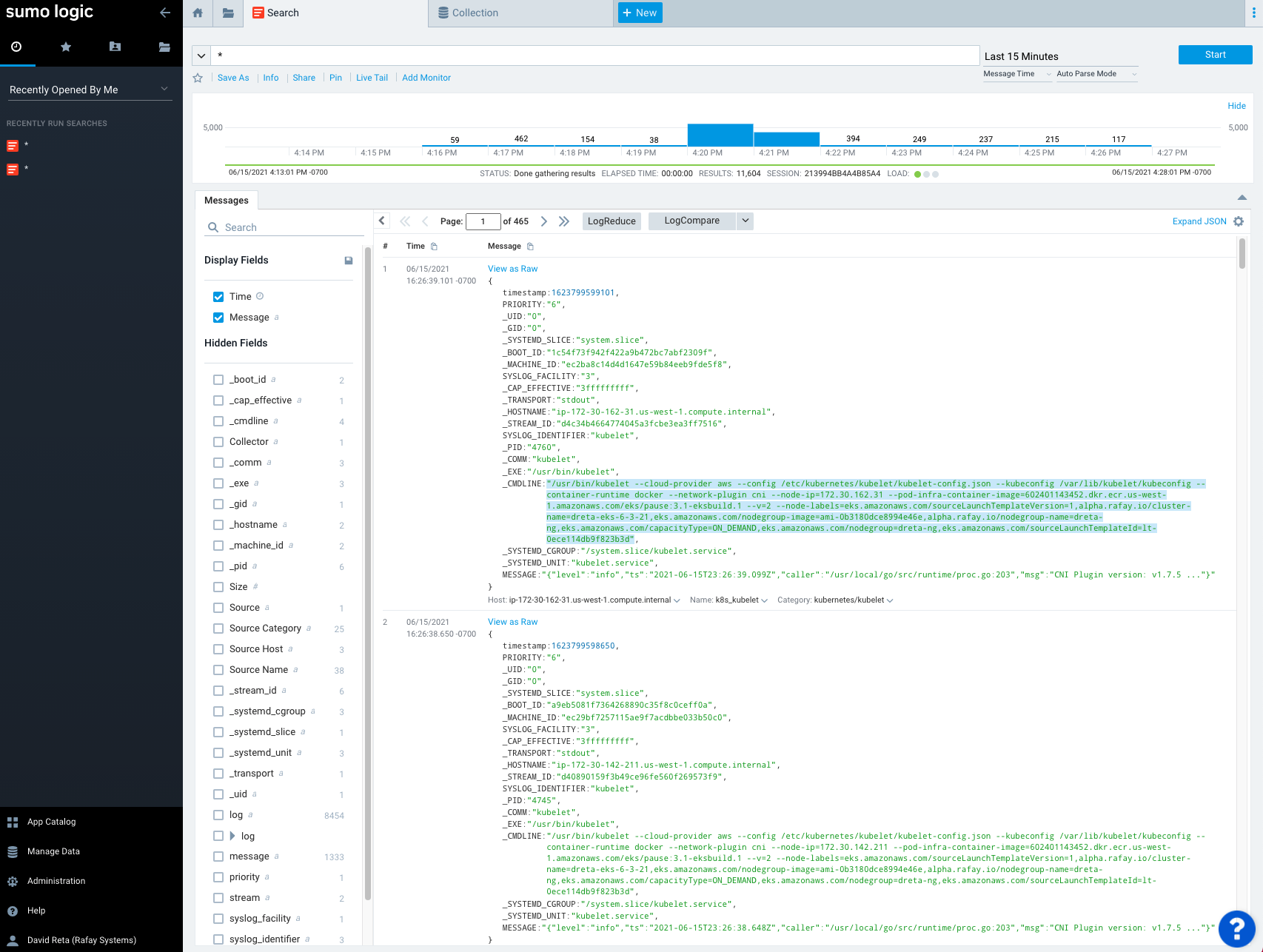Collapse the field browser with left chevron
1263x952 pixels.
pyautogui.click(x=382, y=221)
